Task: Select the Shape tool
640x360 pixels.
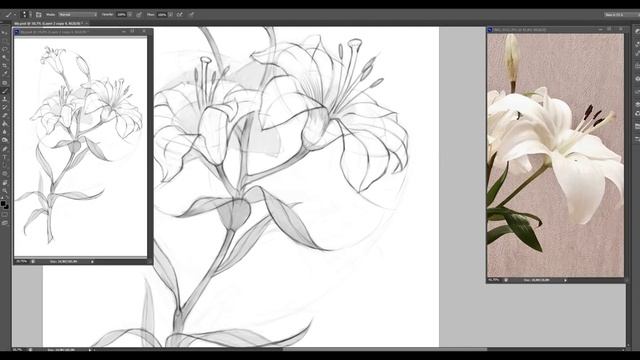Action: [4, 174]
